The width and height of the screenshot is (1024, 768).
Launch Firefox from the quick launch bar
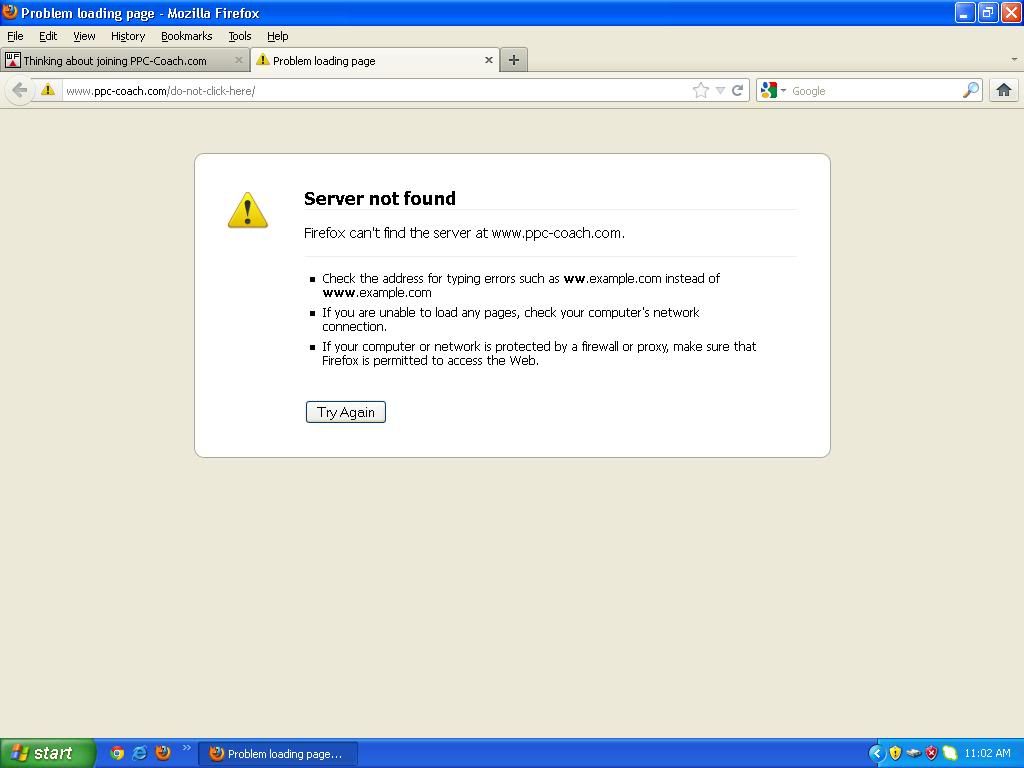[163, 752]
